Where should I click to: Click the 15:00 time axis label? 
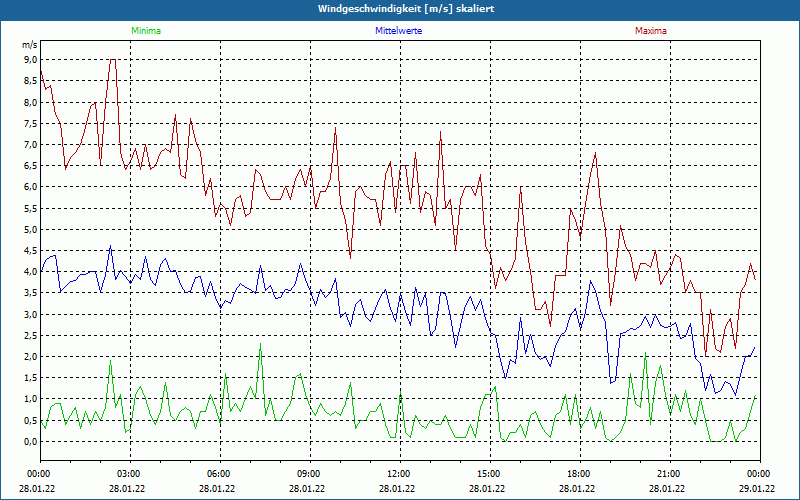(488, 474)
